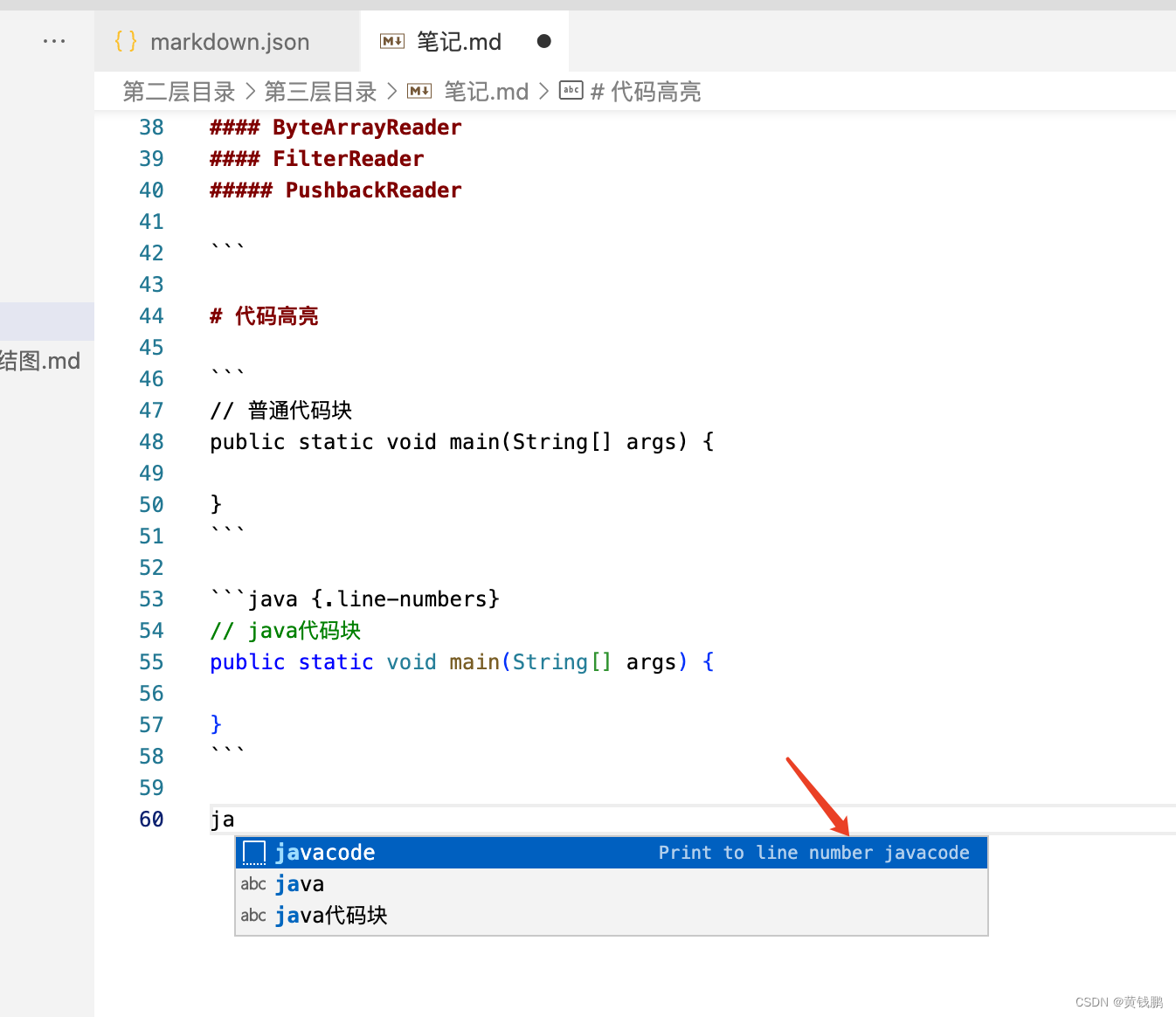Select the javacode snippet suggestion
Screen dimensions: 1176x1017
(612, 853)
